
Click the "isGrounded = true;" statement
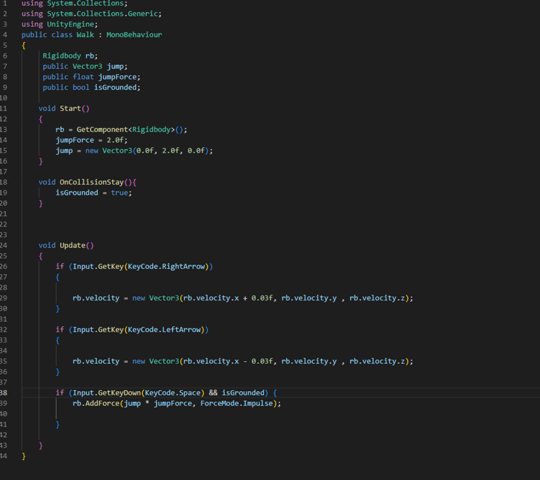point(94,193)
